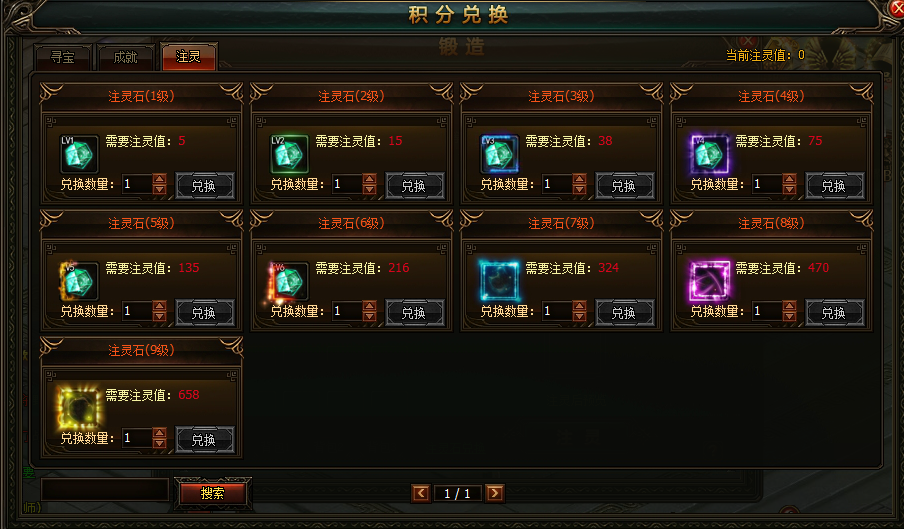Select the cyan square 注灵石(7级) icon
This screenshot has height=529, width=904.
[499, 281]
